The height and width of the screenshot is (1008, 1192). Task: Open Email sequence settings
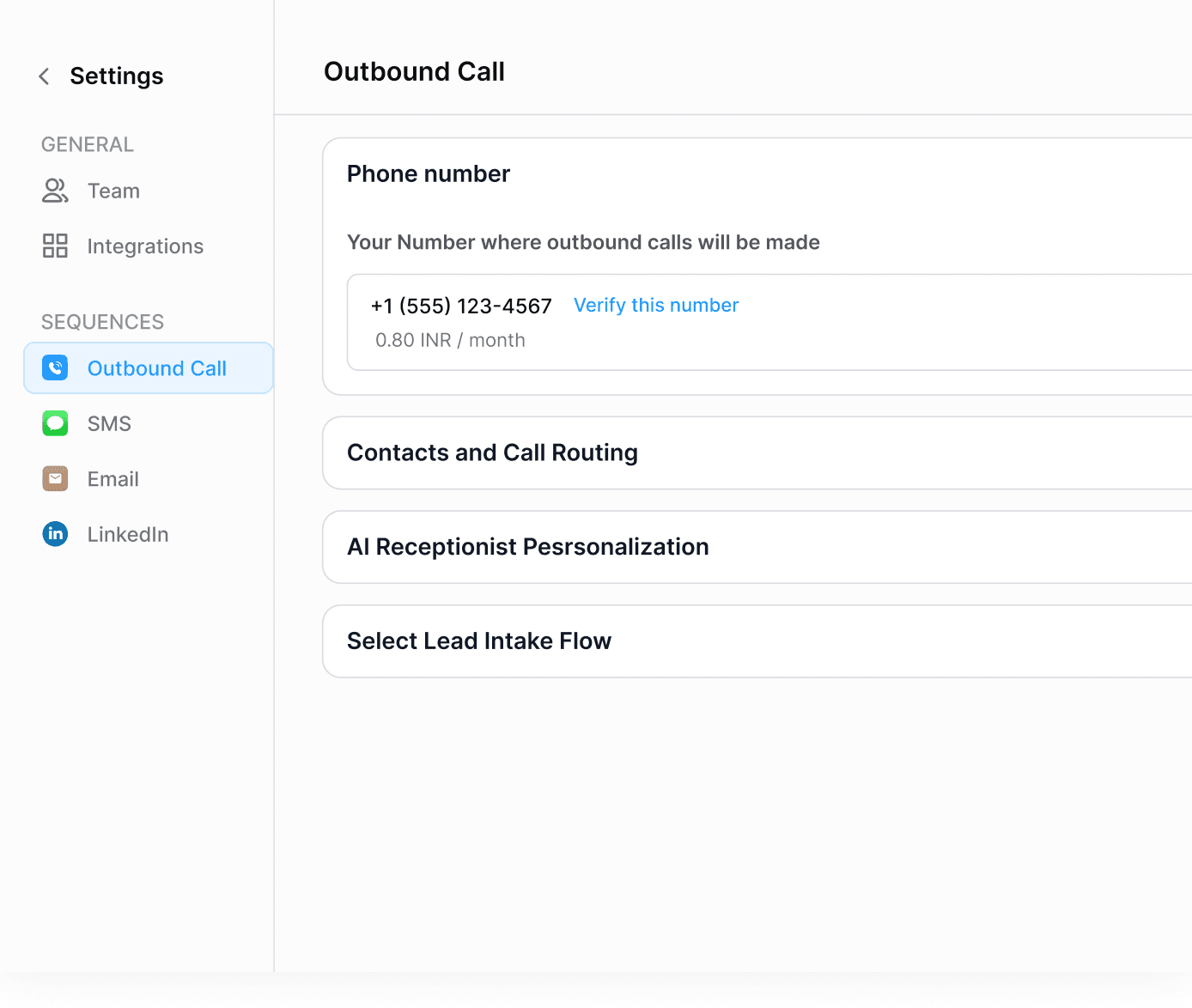(113, 479)
